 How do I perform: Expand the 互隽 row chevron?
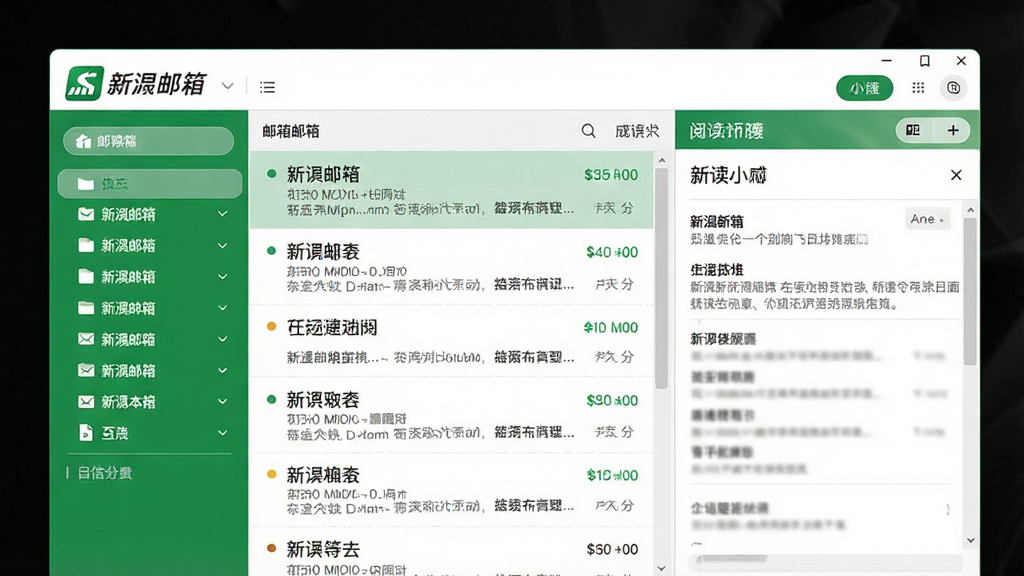(x=223, y=433)
